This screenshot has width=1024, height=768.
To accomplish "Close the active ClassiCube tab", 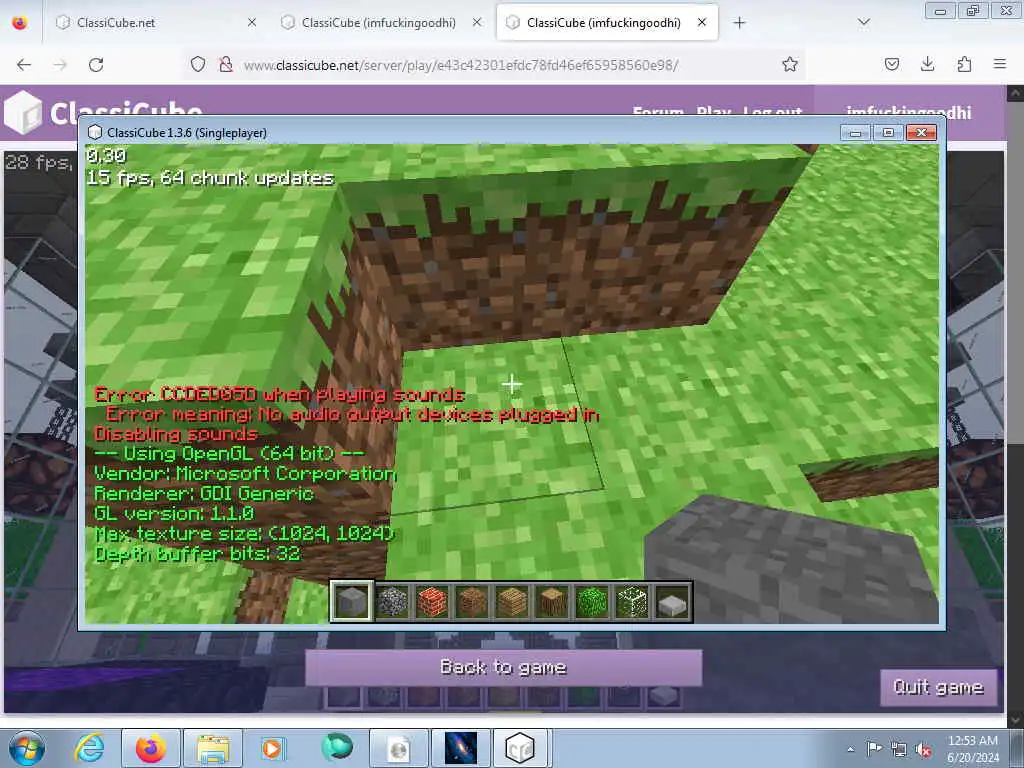I will point(702,22).
